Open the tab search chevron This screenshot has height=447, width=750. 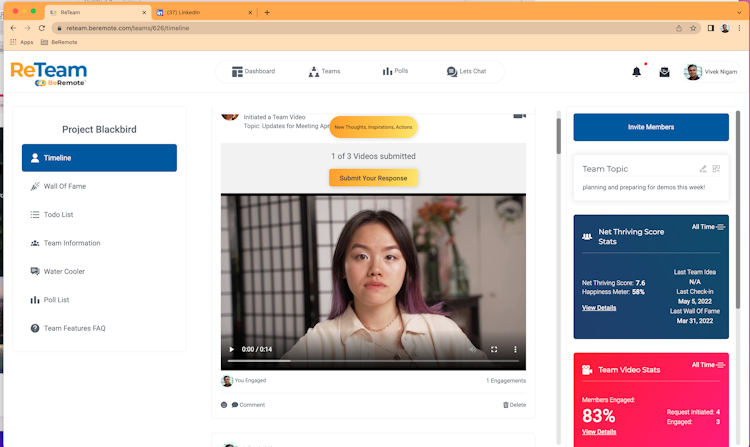[x=739, y=12]
